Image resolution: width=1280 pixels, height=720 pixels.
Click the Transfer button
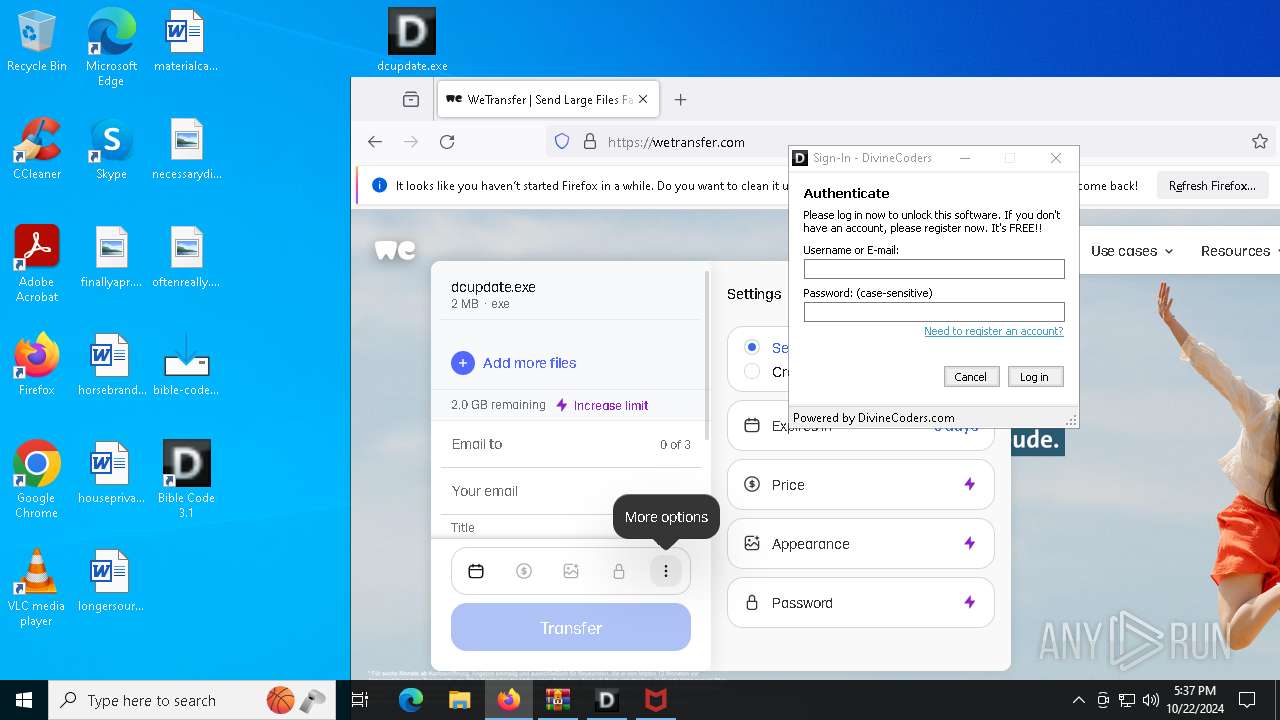click(571, 628)
